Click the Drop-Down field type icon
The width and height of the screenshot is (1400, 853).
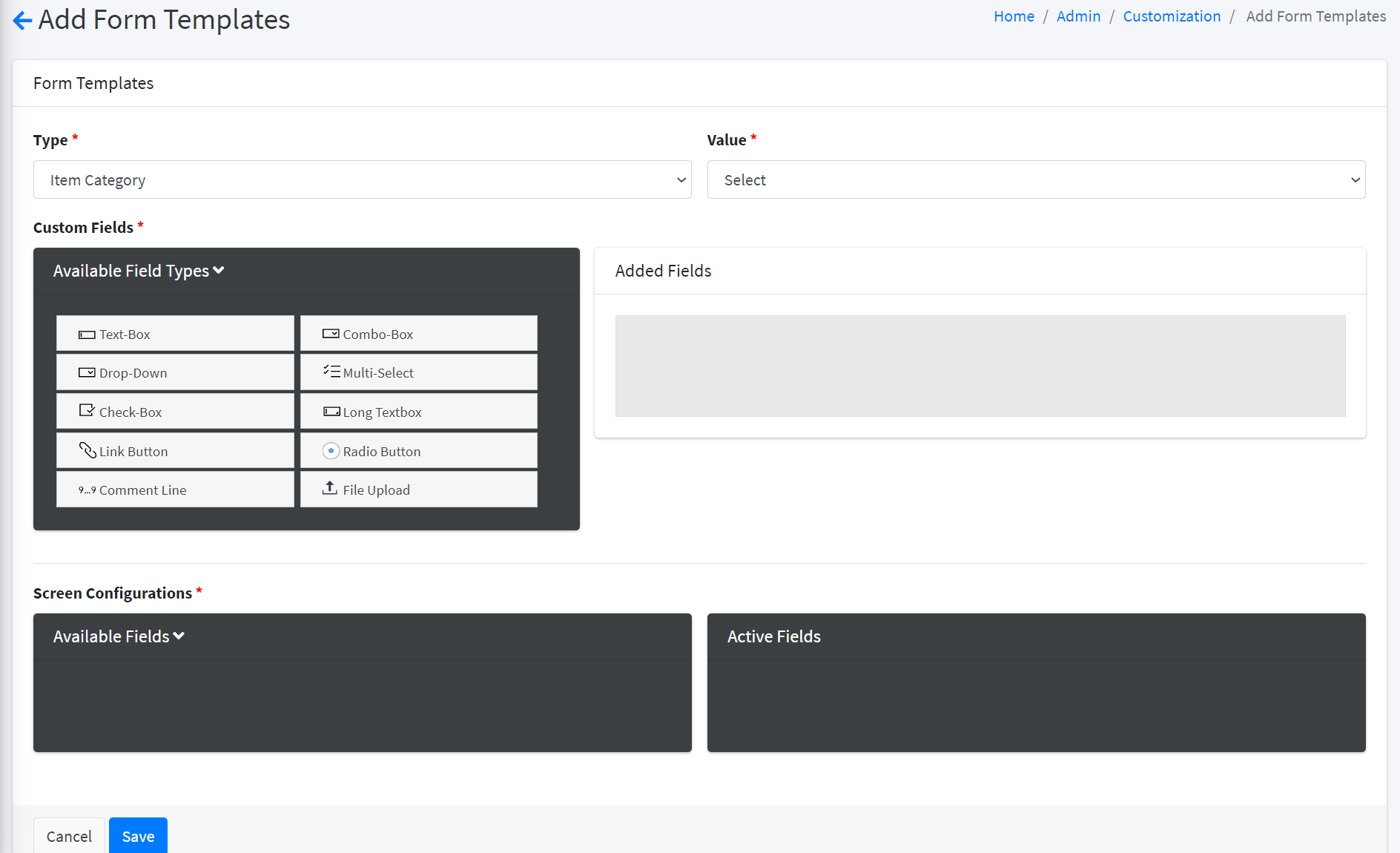pyautogui.click(x=87, y=372)
